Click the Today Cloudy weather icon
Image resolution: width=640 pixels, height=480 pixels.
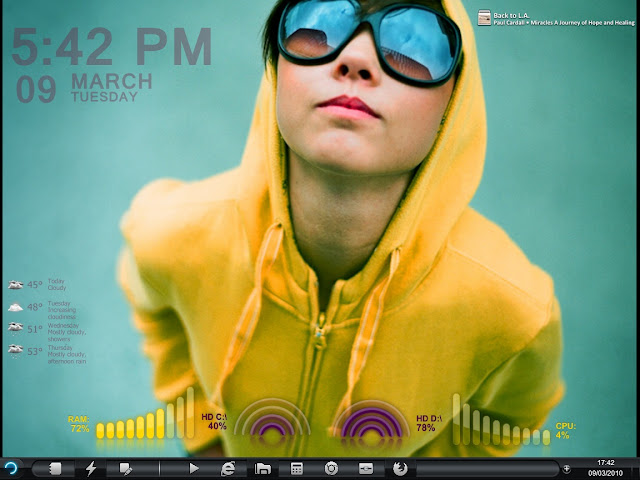pos(16,284)
